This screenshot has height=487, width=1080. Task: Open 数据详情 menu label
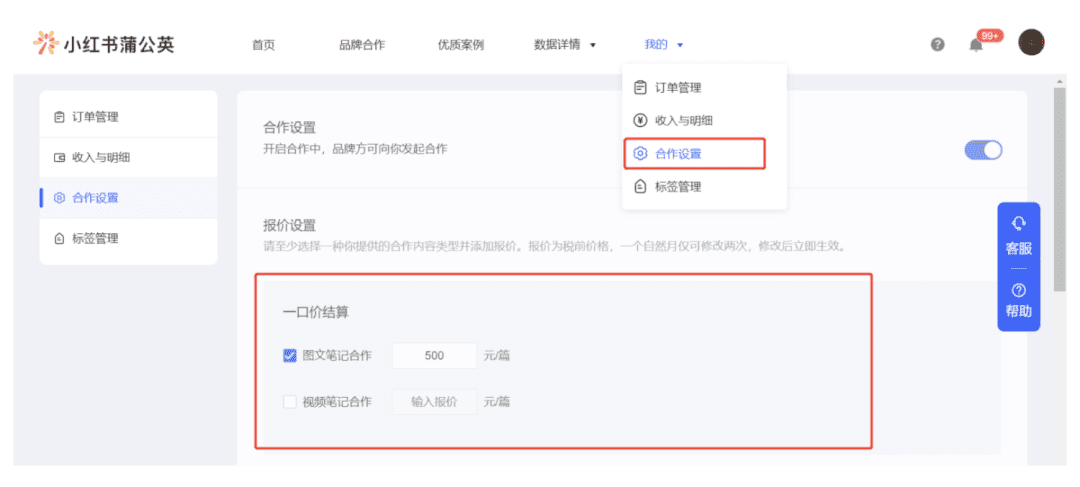point(557,45)
